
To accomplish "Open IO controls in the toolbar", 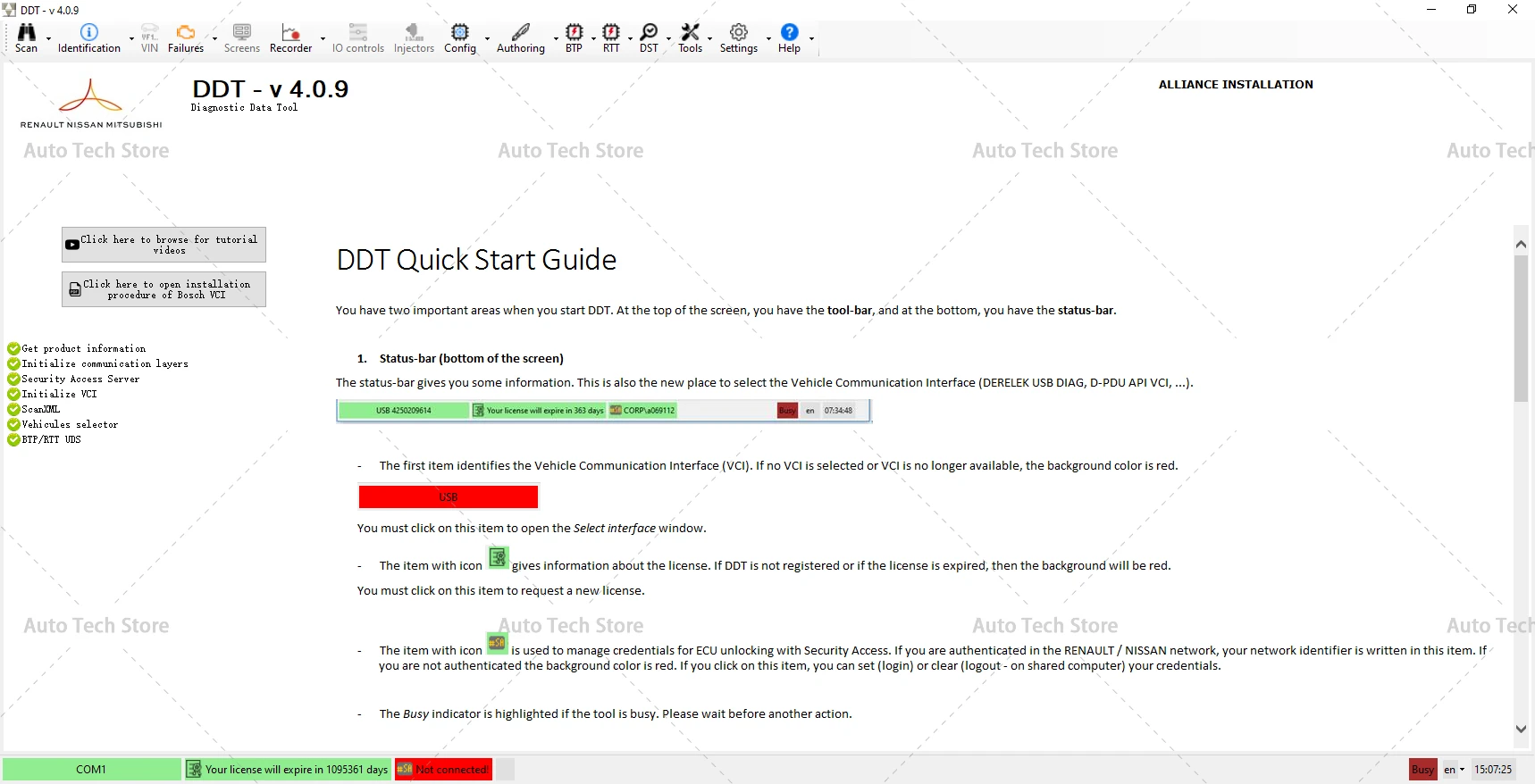I will [x=358, y=38].
